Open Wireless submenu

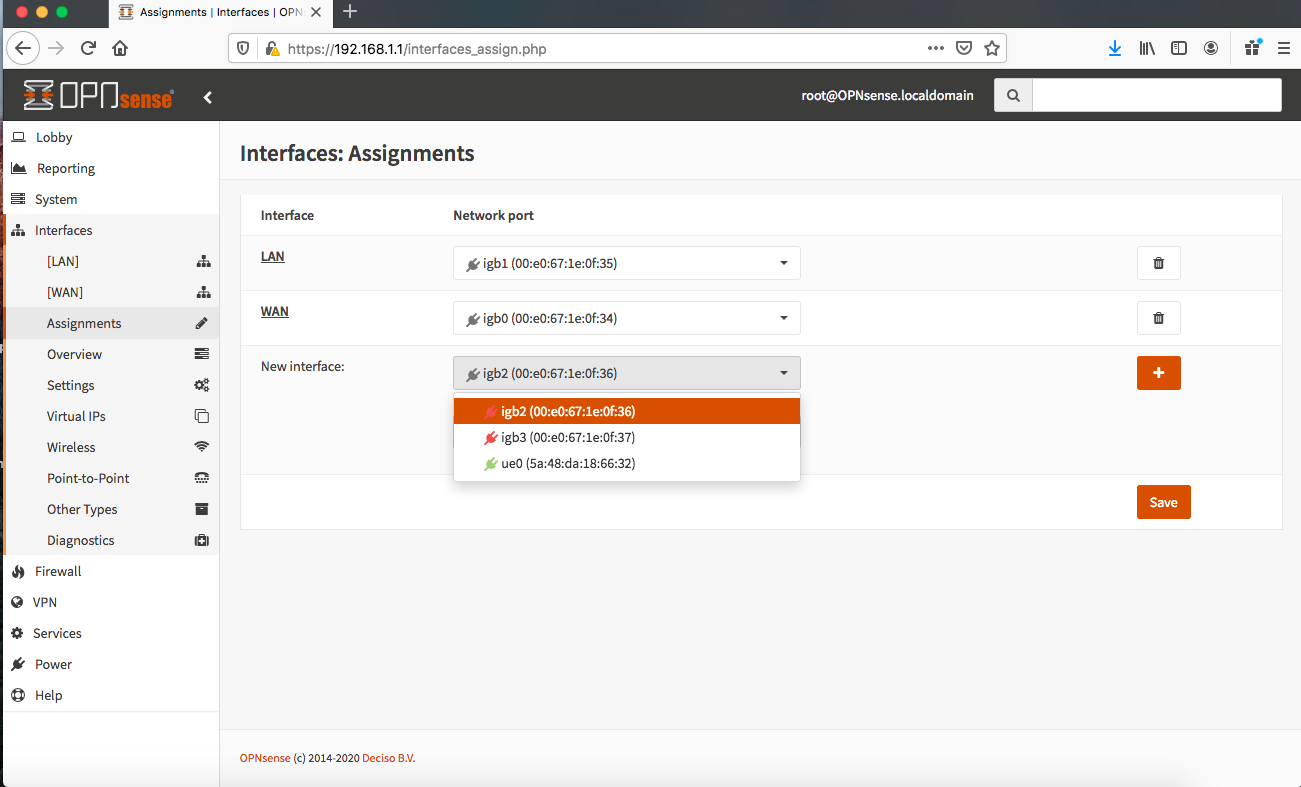(x=110, y=447)
